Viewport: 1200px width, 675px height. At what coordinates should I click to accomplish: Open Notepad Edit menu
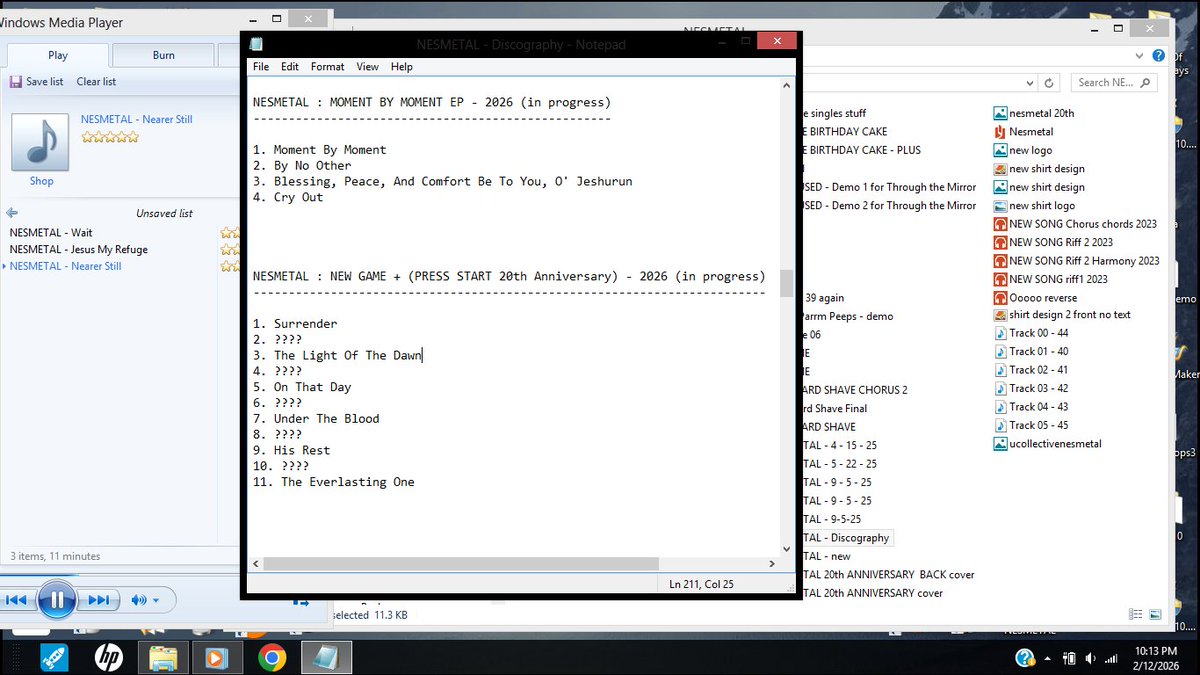click(290, 67)
